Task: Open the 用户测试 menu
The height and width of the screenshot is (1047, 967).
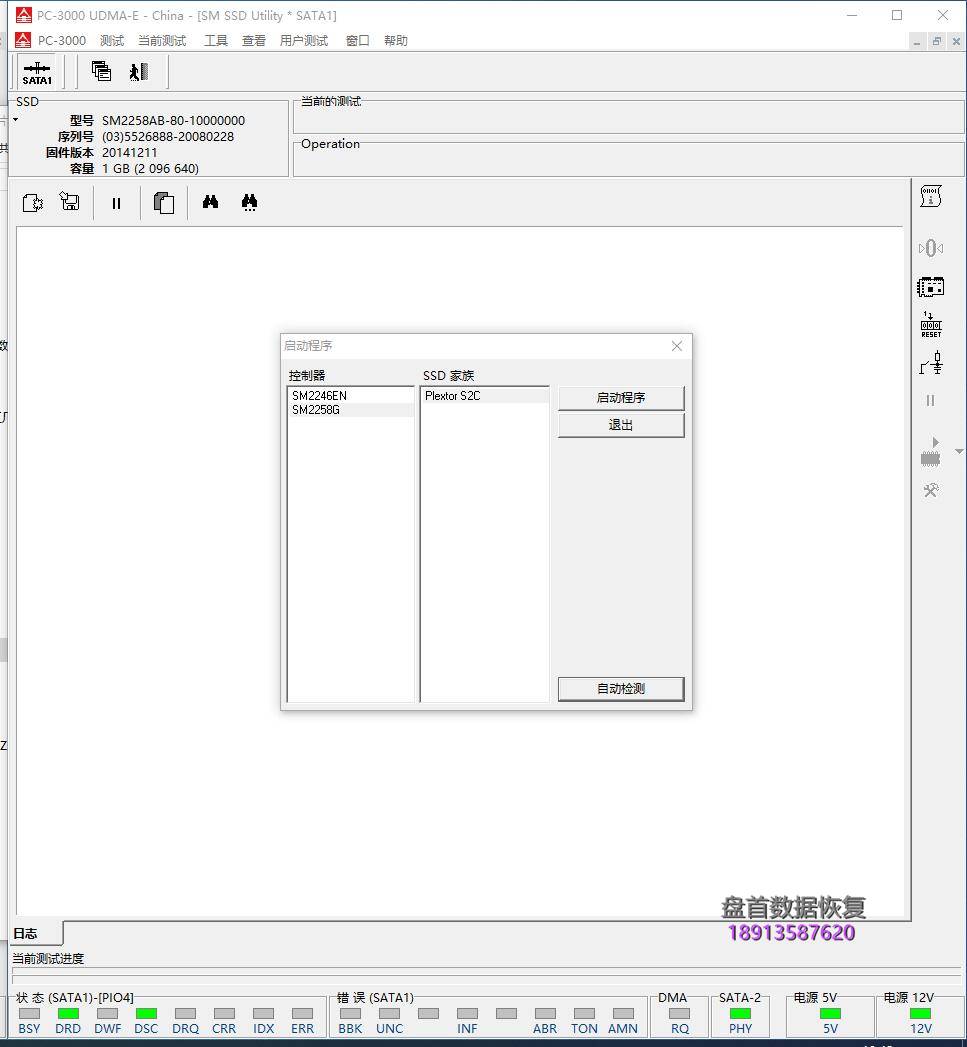Action: [x=304, y=41]
